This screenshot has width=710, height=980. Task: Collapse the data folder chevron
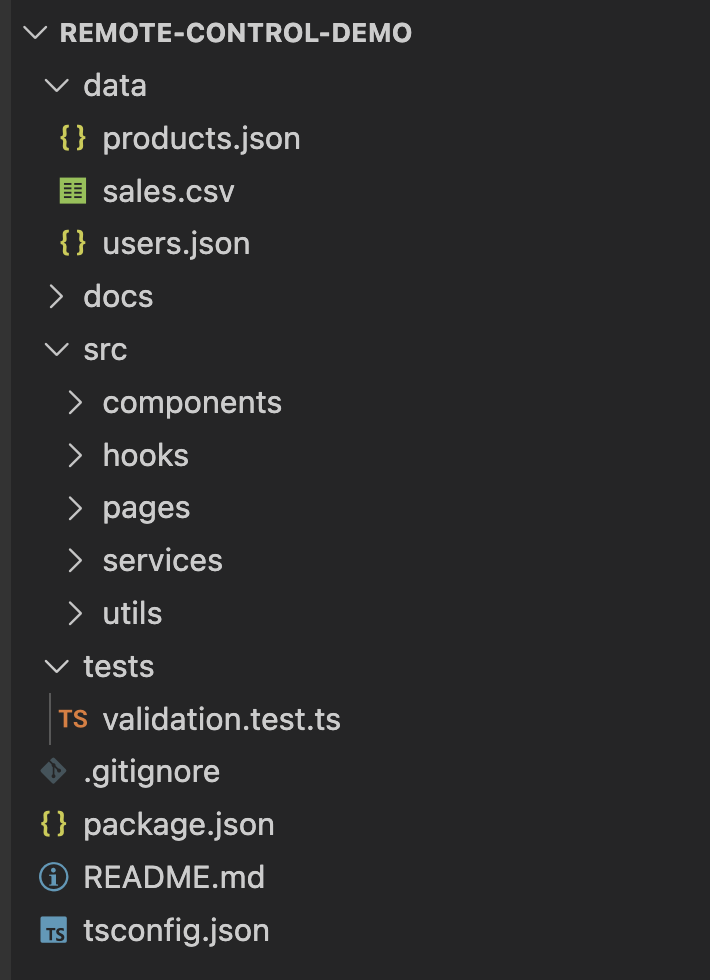click(x=56, y=85)
